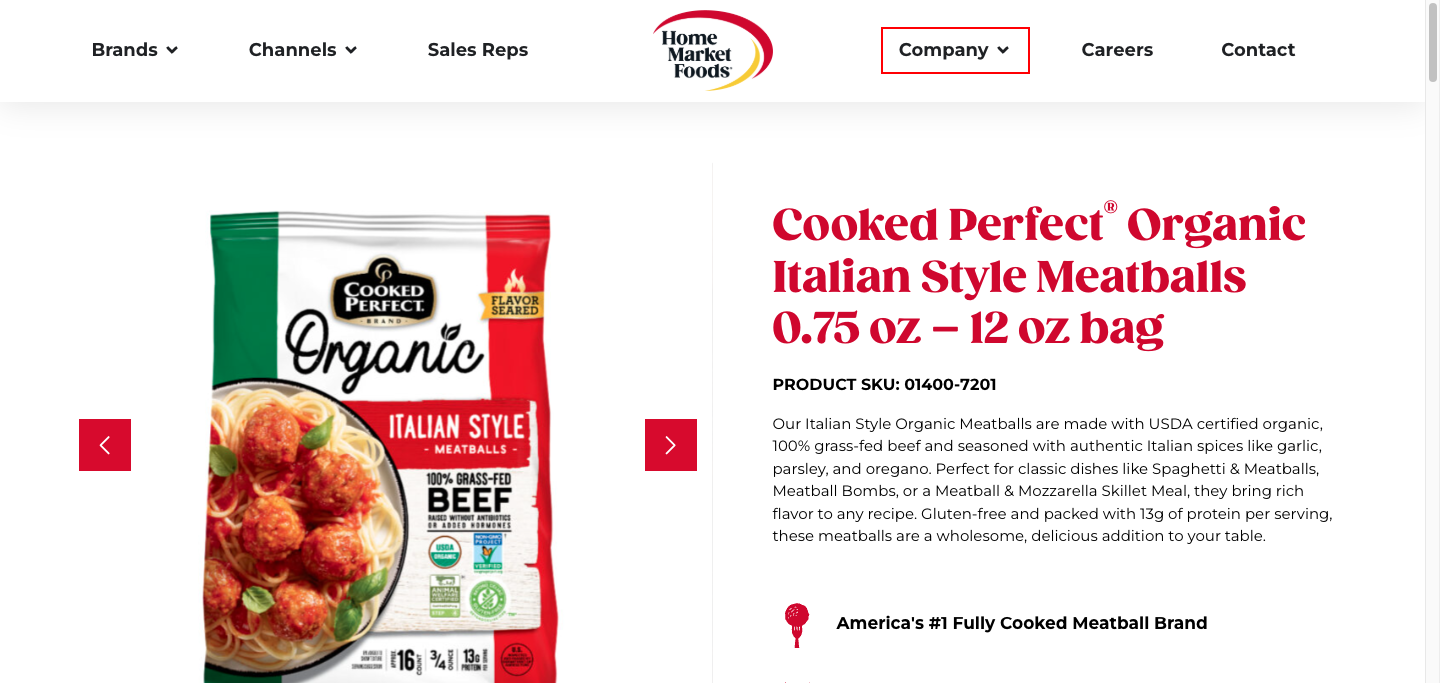Click the Non-GMO Project Verified seal
The image size is (1440, 683).
pos(489,551)
